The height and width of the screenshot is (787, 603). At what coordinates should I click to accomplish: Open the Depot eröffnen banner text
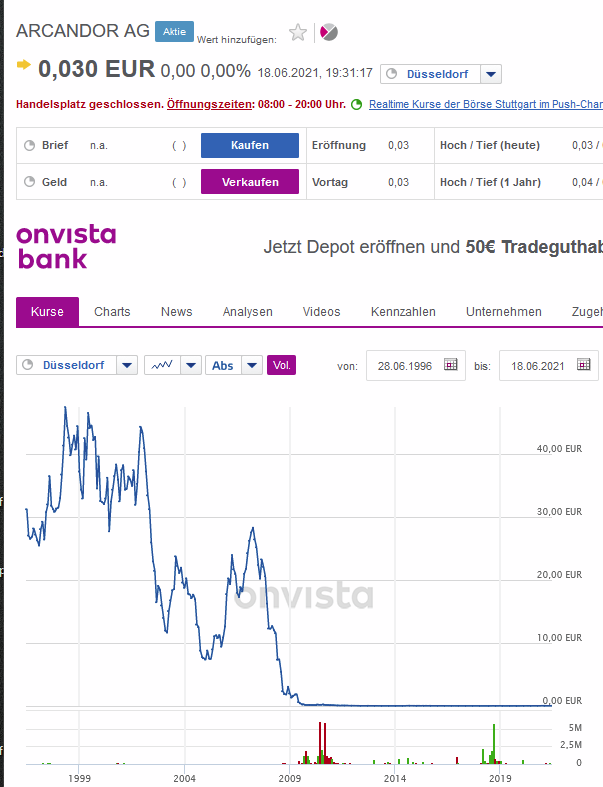[433, 247]
